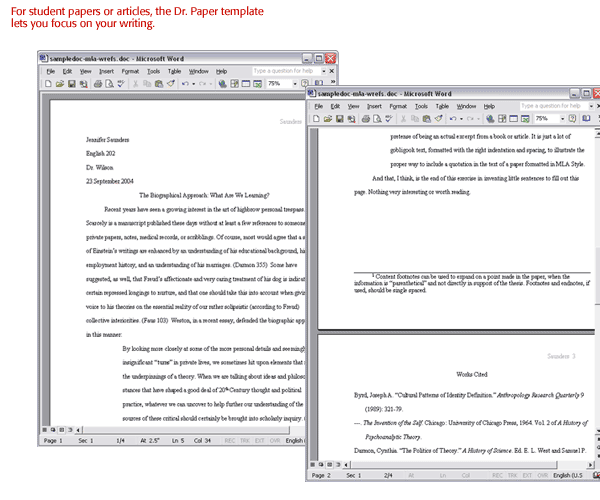Image resolution: width=600 pixels, height=500 pixels.
Task: Click the Save icon in the back Word window
Action: 71,85
